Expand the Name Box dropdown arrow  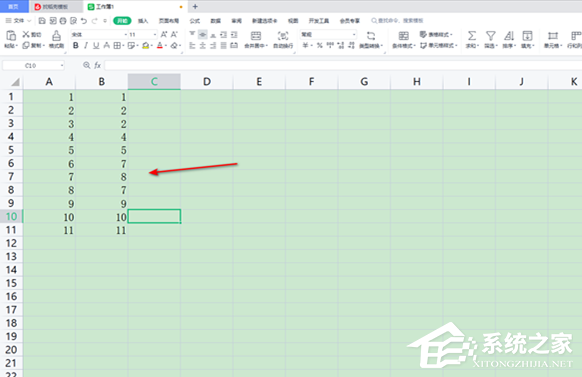[x=62, y=66]
